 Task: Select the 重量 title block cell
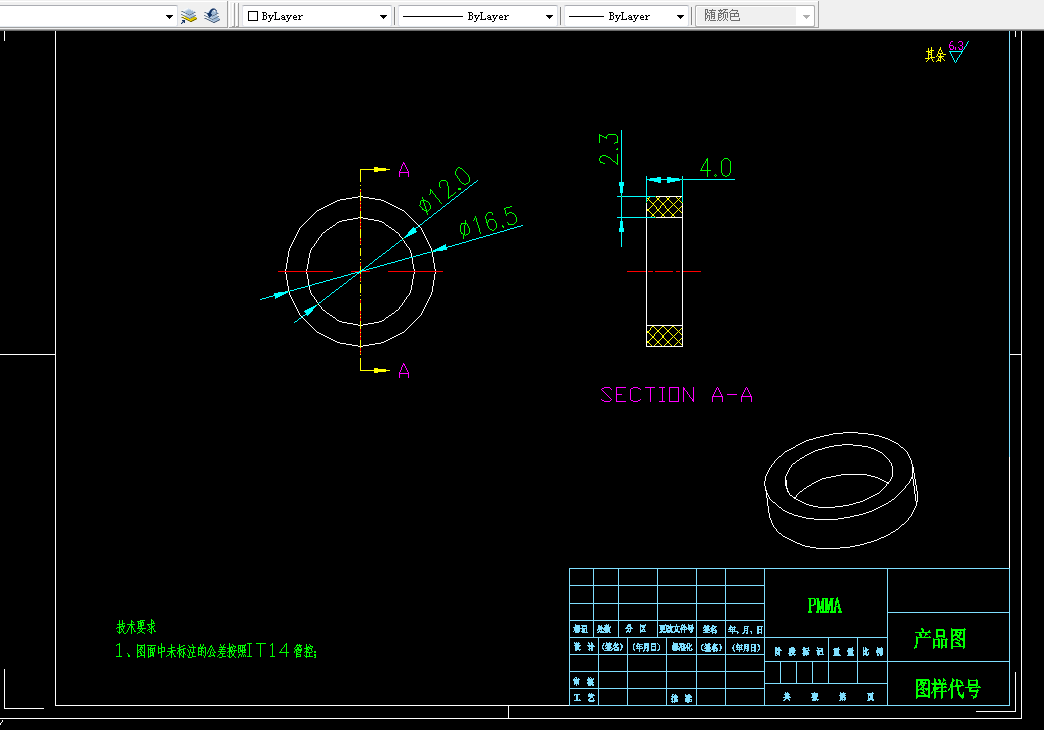844,651
